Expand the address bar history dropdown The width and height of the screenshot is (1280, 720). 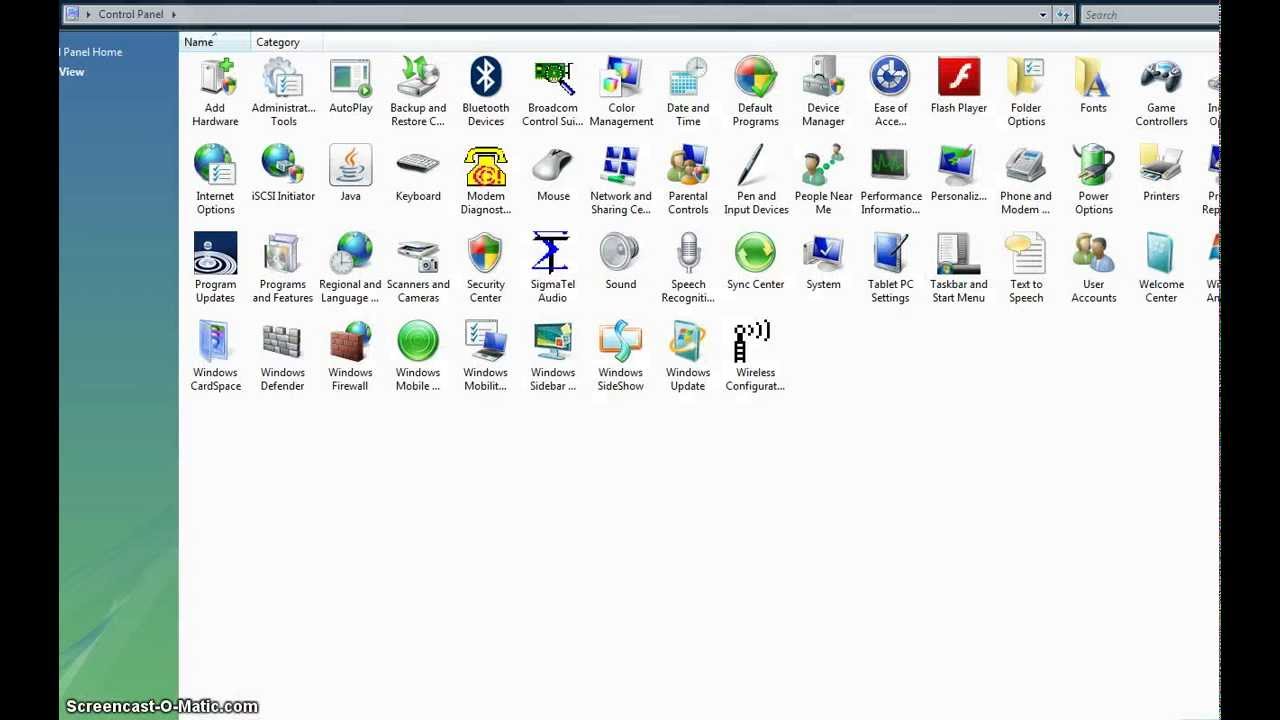pyautogui.click(x=1043, y=15)
